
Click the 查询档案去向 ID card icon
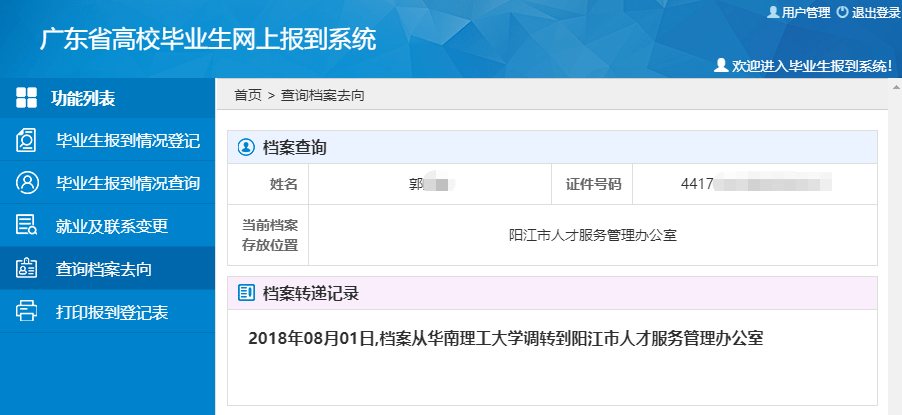click(x=27, y=269)
